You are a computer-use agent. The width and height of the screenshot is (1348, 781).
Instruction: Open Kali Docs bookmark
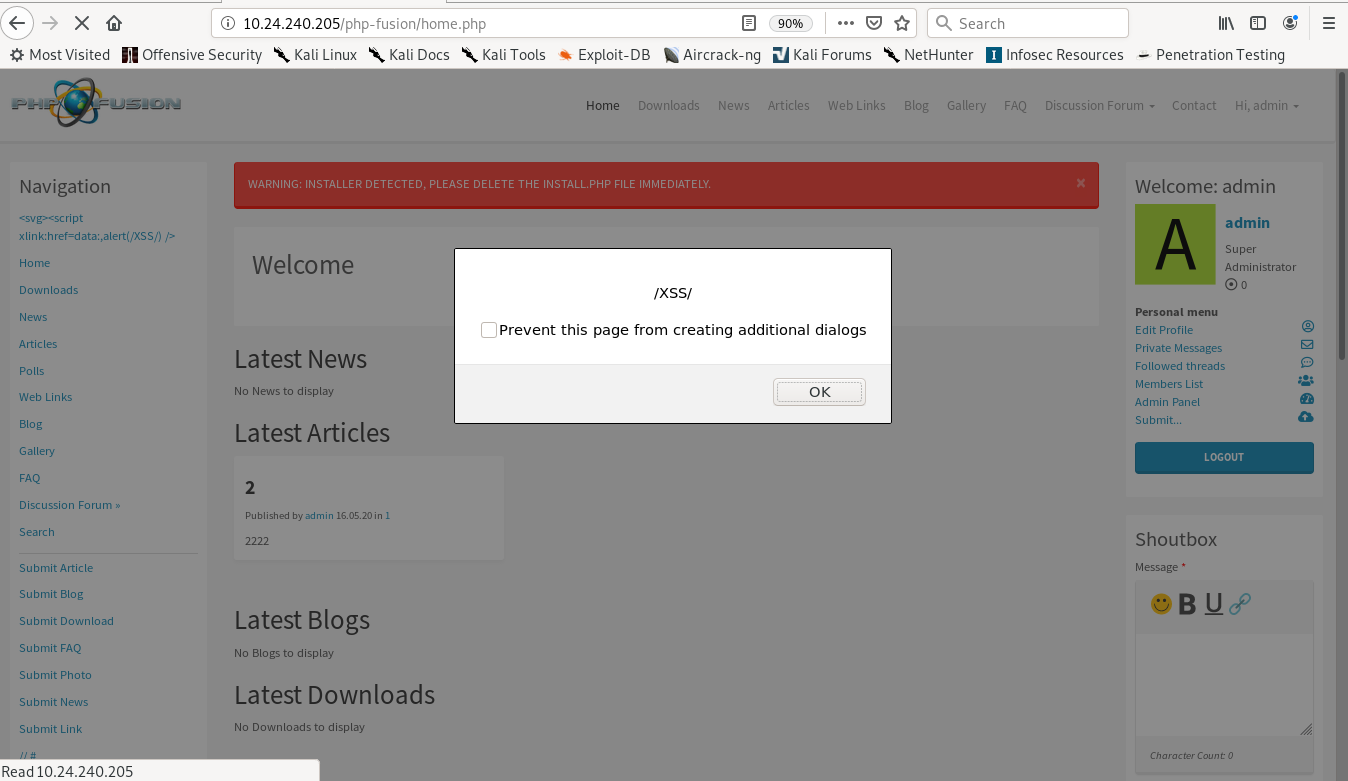pyautogui.click(x=409, y=55)
